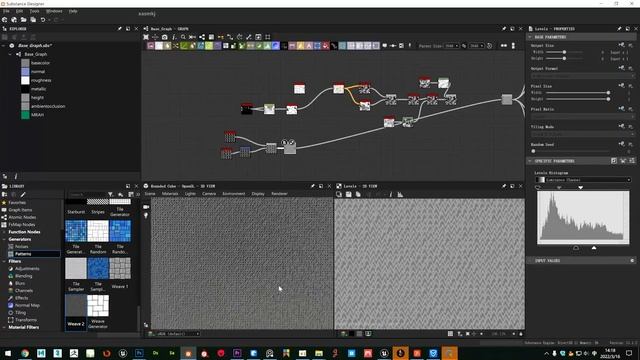Open the File menu

click(x=6, y=11)
